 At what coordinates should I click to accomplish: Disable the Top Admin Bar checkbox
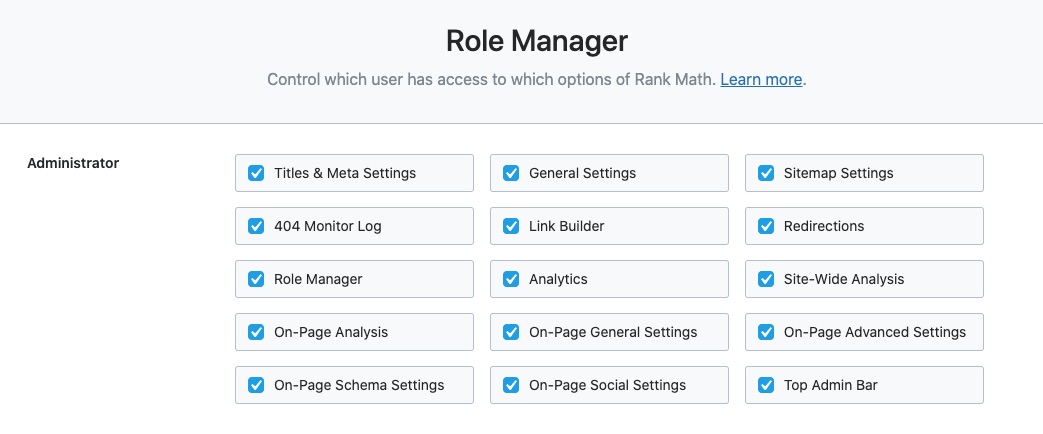766,385
